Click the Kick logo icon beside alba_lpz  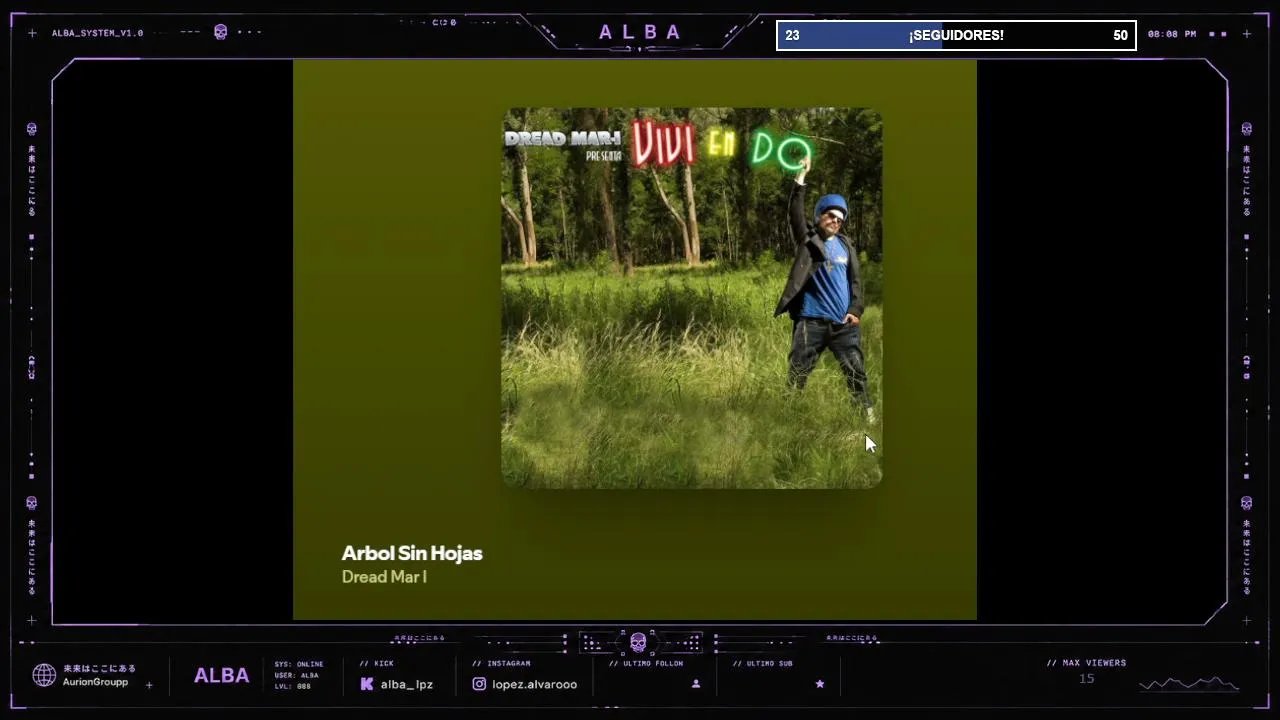(367, 684)
